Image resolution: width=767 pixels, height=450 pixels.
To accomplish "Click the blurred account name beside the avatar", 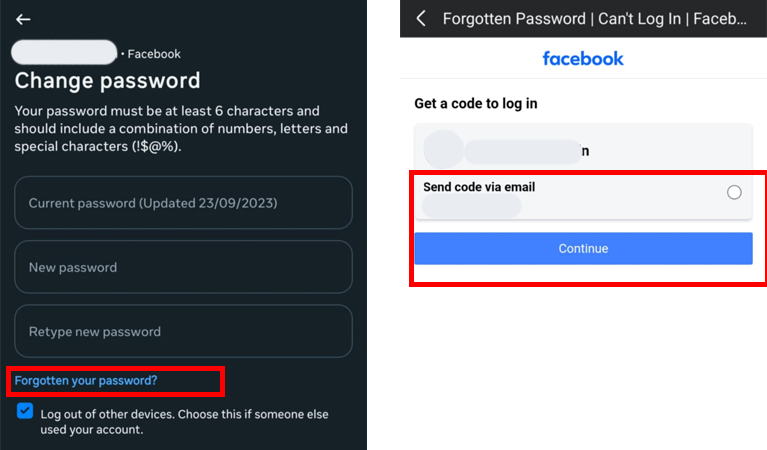I will (523, 151).
